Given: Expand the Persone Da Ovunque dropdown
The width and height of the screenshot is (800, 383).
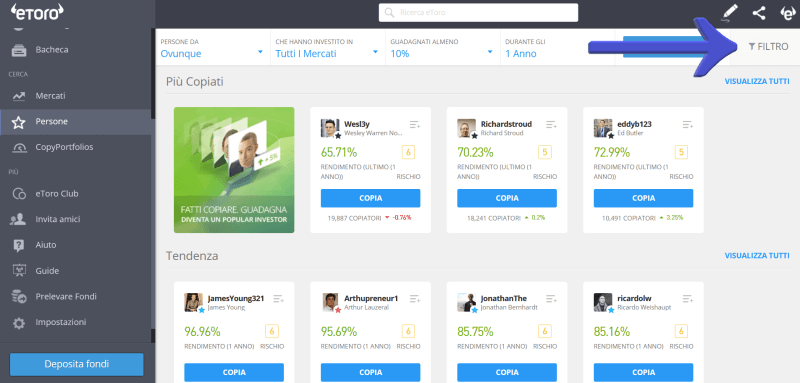Looking at the screenshot, I should 213,47.
